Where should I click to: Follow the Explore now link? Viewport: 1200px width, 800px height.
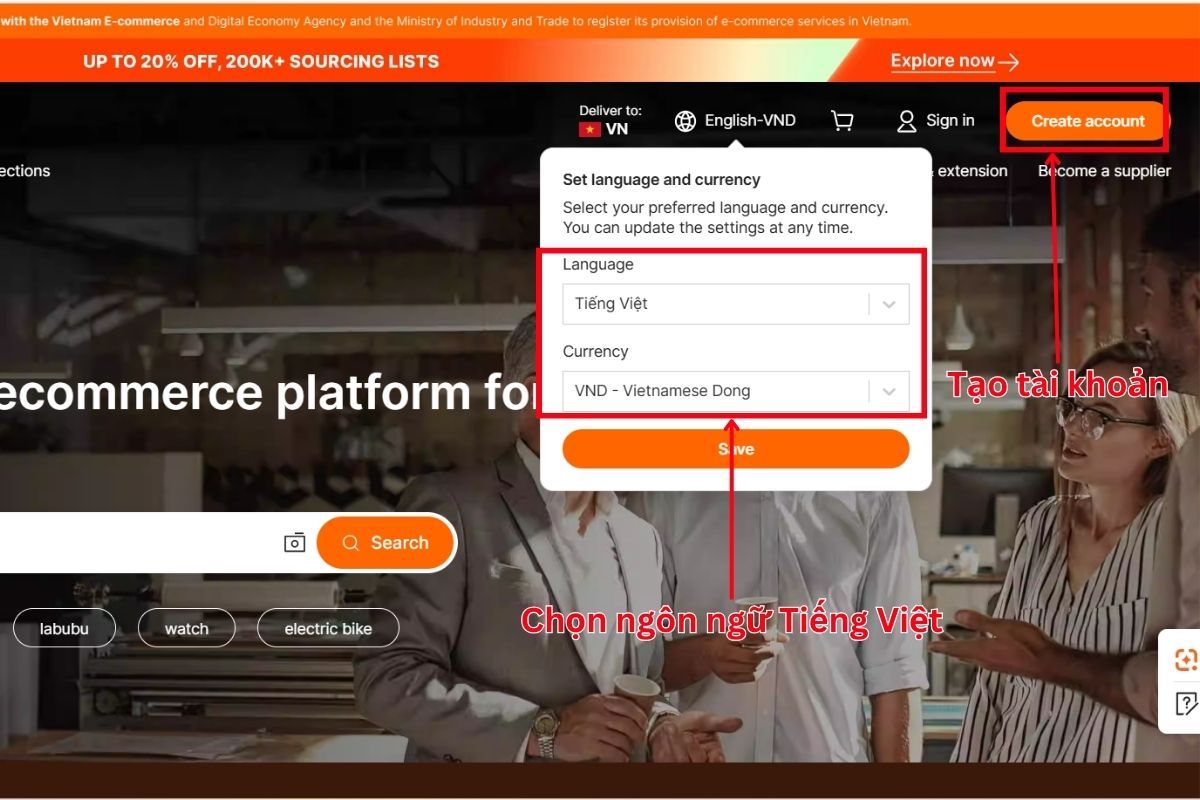(x=943, y=60)
